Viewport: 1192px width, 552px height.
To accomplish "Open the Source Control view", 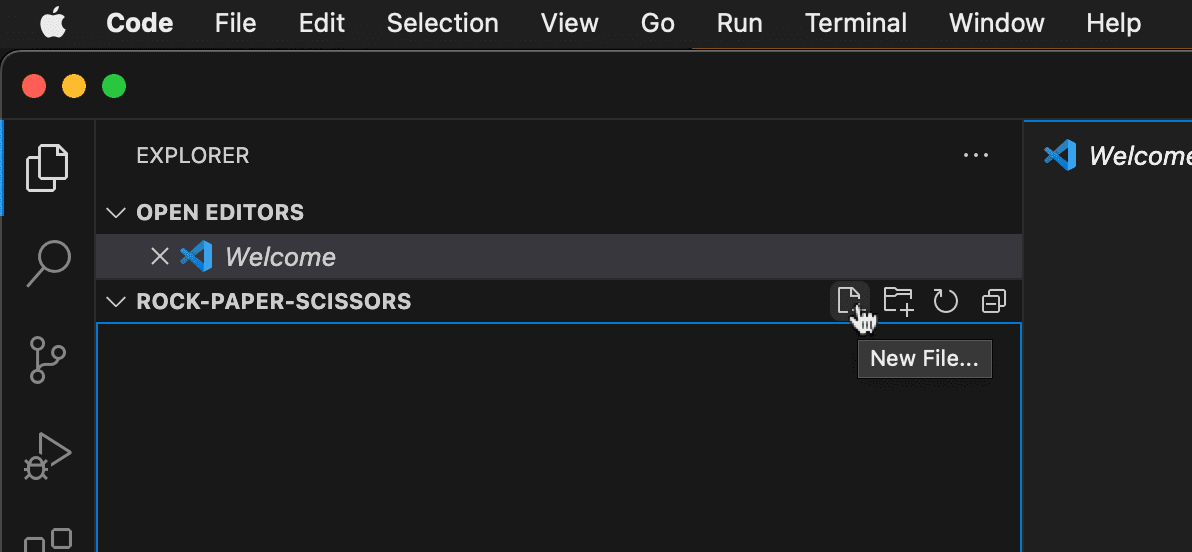I will (x=47, y=359).
